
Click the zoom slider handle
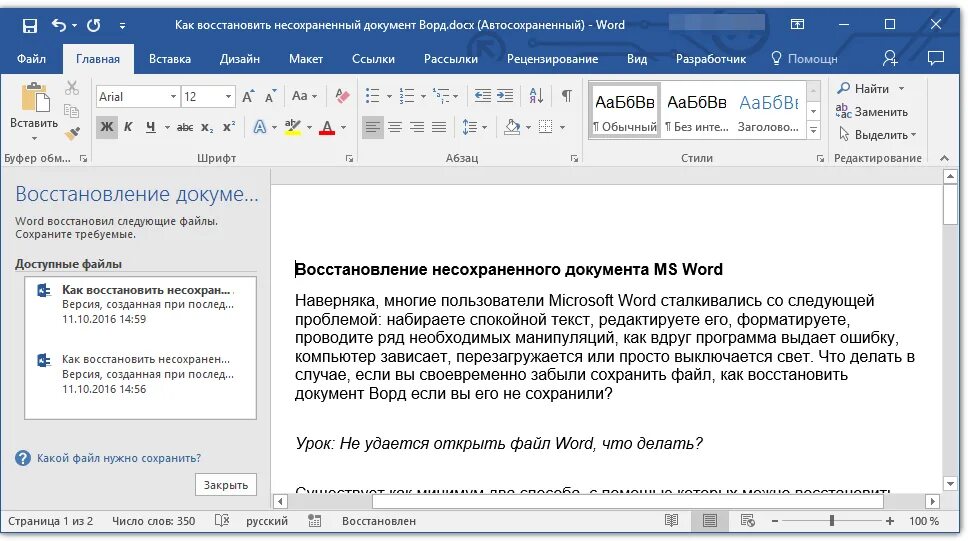[832, 521]
